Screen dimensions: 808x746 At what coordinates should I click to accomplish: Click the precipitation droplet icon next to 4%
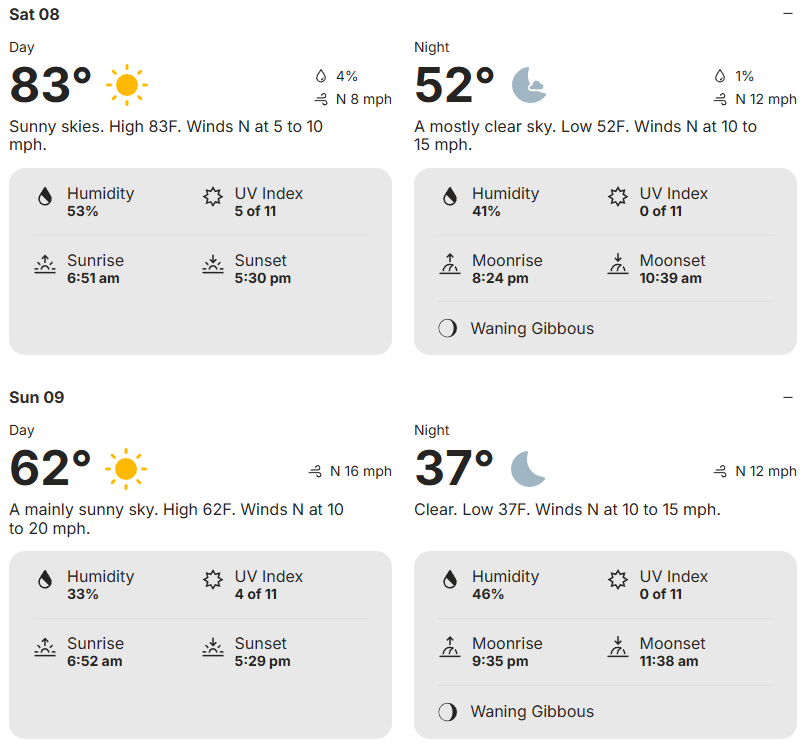321,75
